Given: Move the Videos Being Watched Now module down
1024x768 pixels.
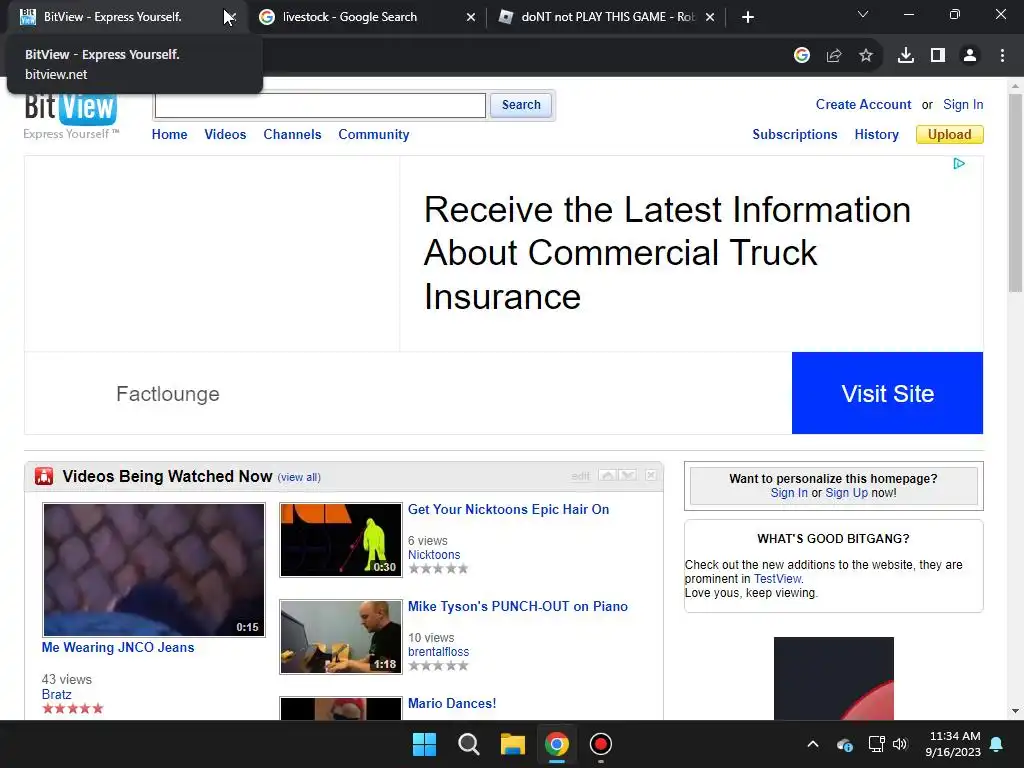Looking at the screenshot, I should [628, 475].
